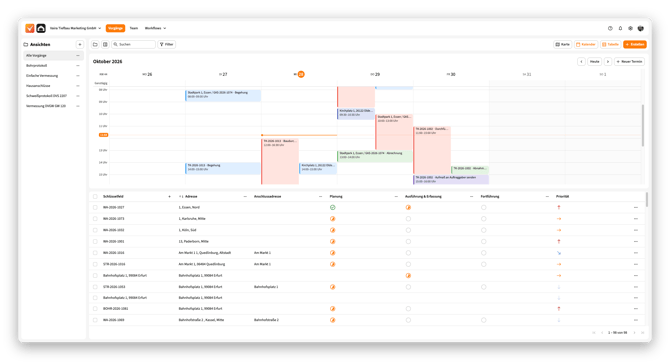Open the Stadtpark Begehung event on day 27
This screenshot has width=670, height=363.
tap(223, 95)
